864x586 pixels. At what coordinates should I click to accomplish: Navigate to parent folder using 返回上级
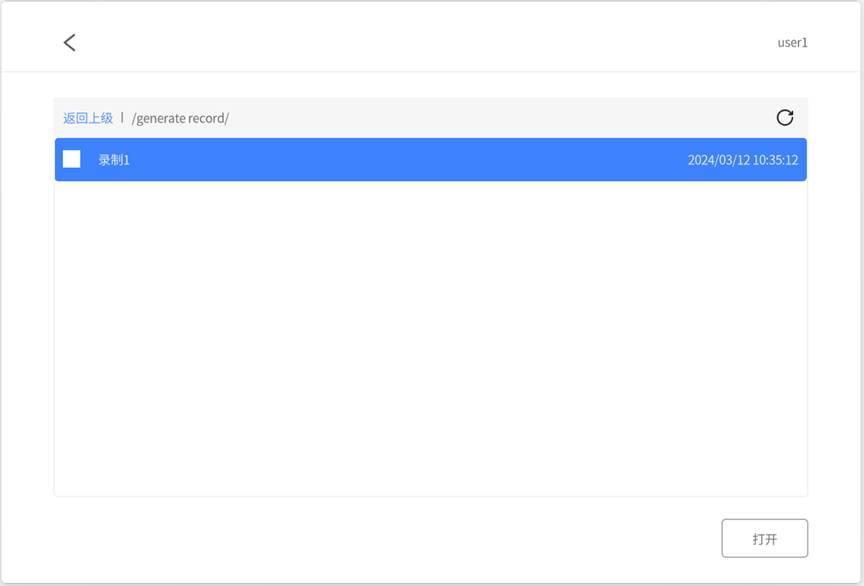88,118
